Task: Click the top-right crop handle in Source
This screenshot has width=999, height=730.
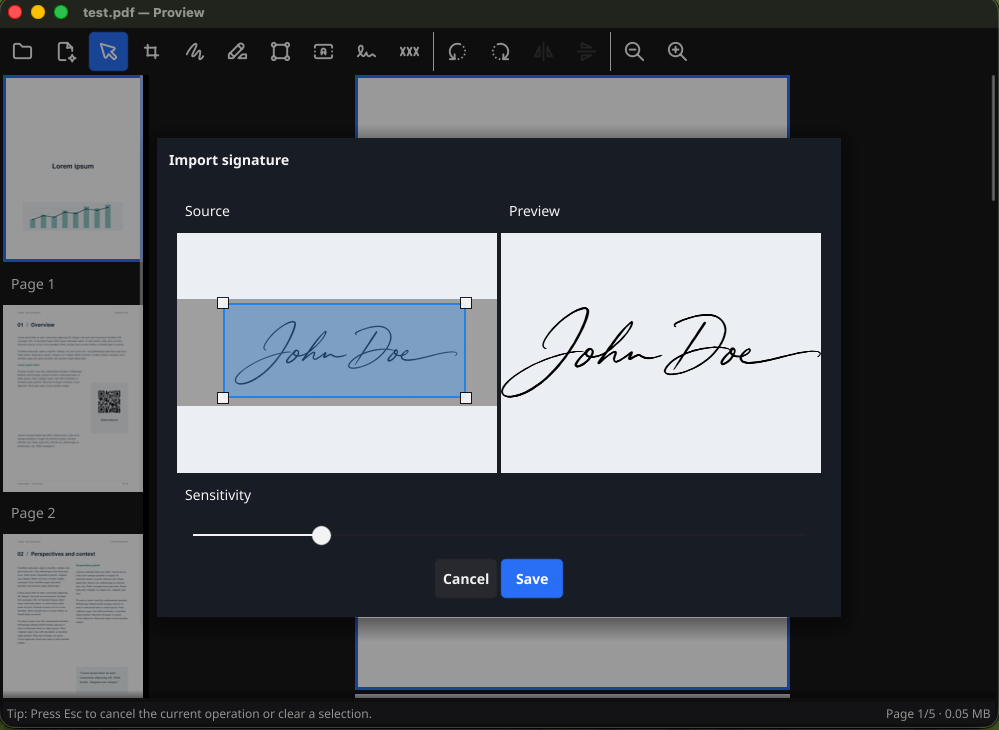Action: [466, 303]
